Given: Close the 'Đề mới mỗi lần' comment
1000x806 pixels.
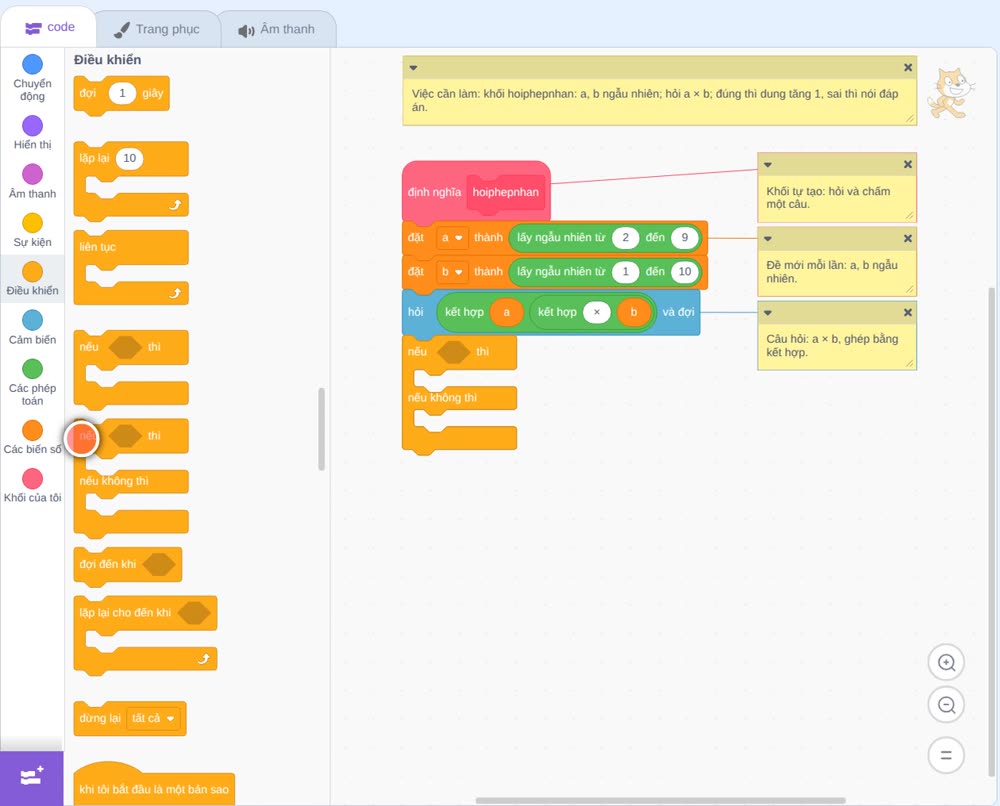Looking at the screenshot, I should pyautogui.click(x=908, y=238).
